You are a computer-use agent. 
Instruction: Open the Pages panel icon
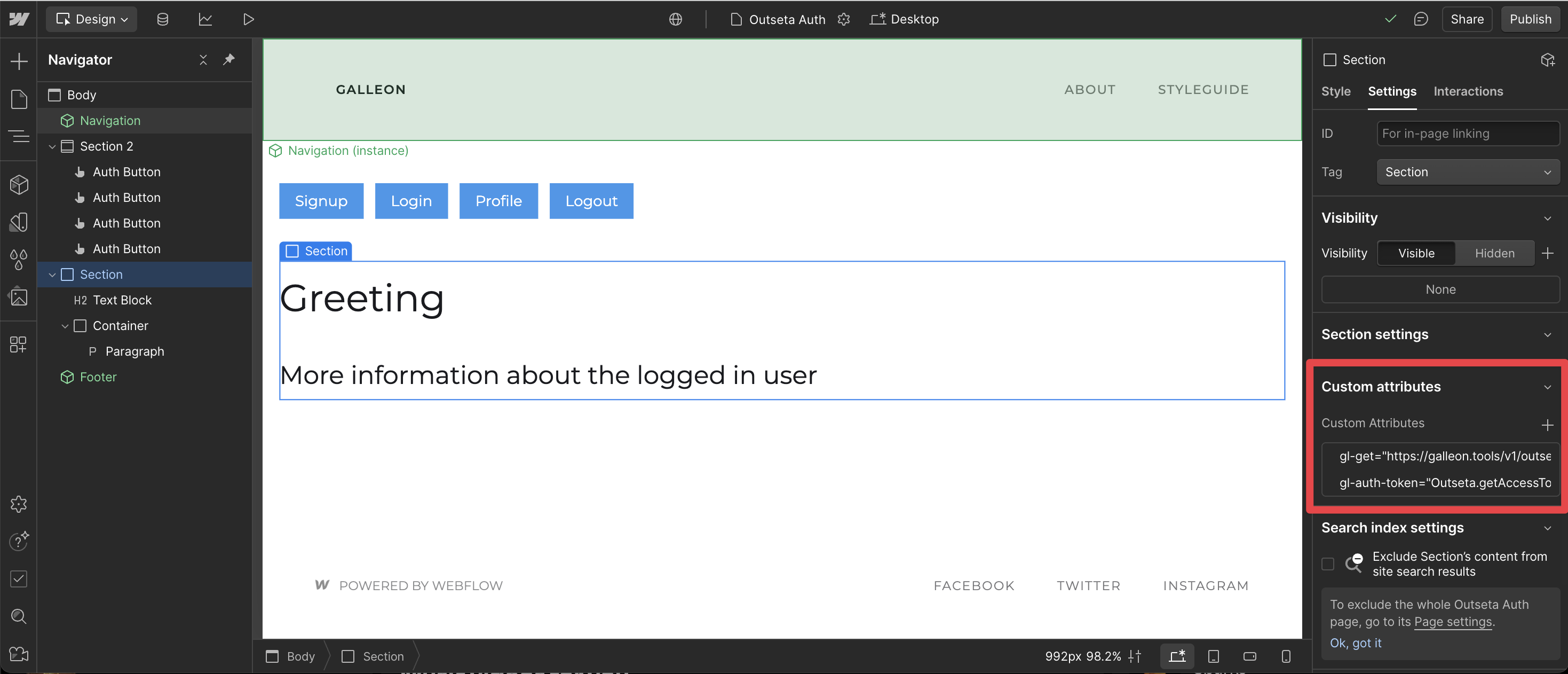pos(19,99)
